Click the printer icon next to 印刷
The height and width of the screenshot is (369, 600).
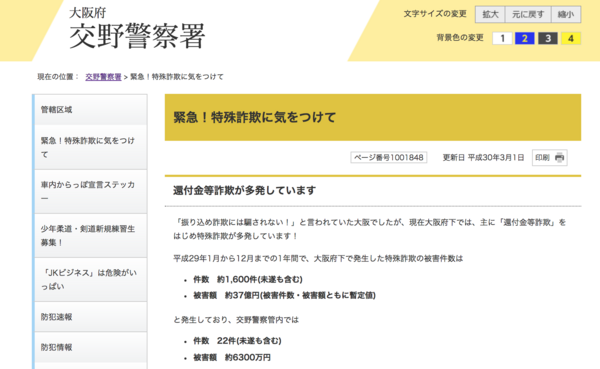(559, 158)
